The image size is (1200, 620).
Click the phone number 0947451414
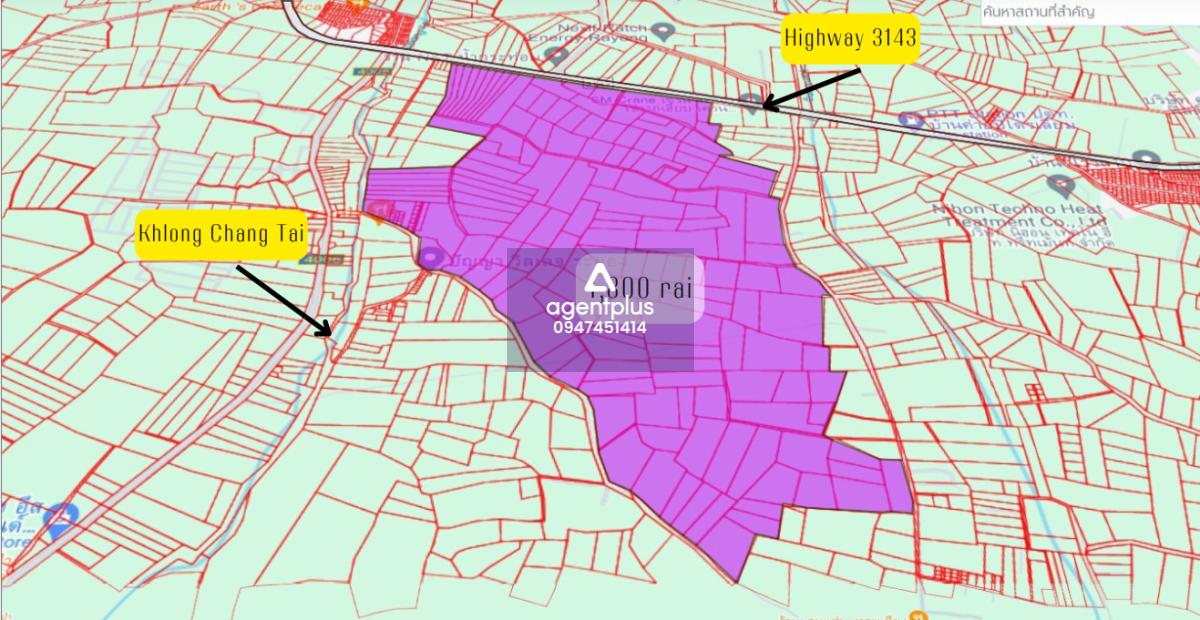pyautogui.click(x=599, y=327)
